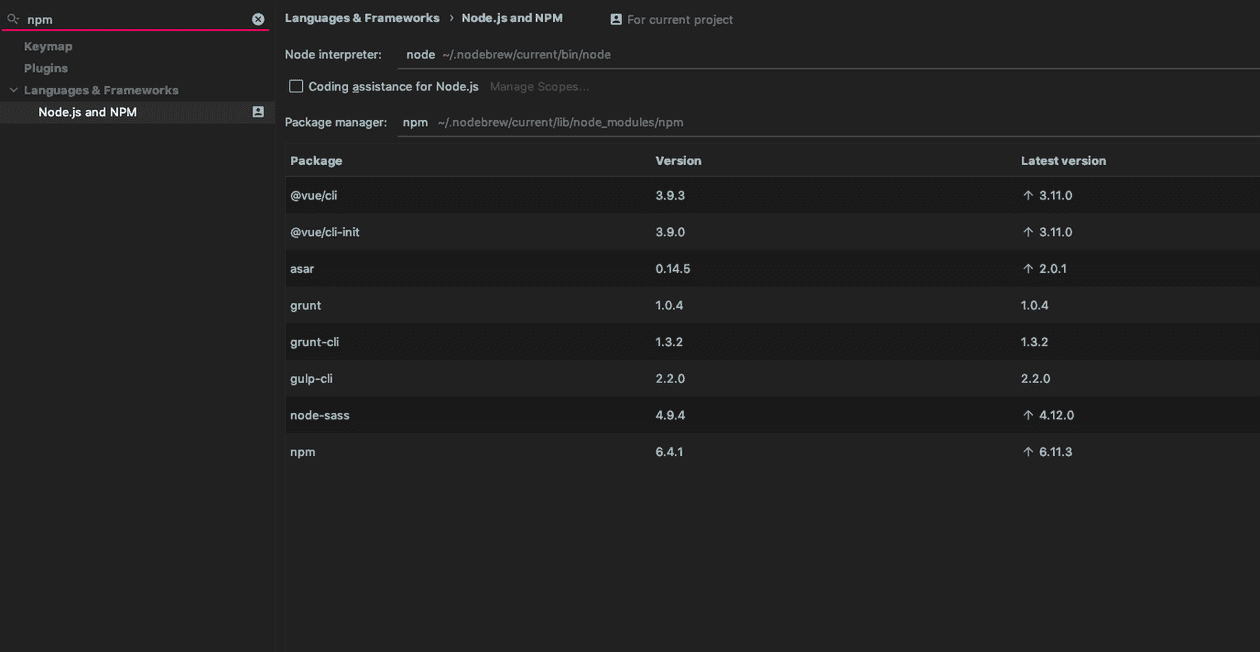The image size is (1260, 652).
Task: Click the Version column header
Action: 678,160
